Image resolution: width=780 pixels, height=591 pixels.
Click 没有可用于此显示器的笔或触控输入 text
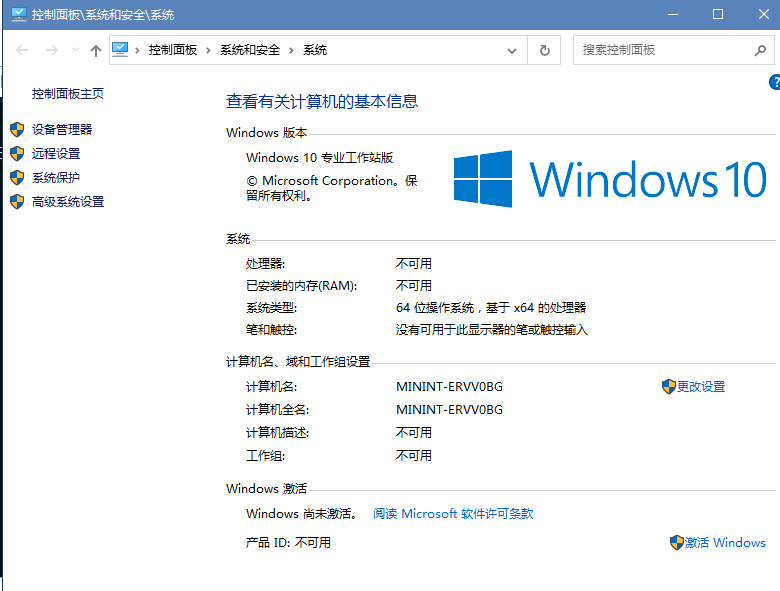pos(491,330)
